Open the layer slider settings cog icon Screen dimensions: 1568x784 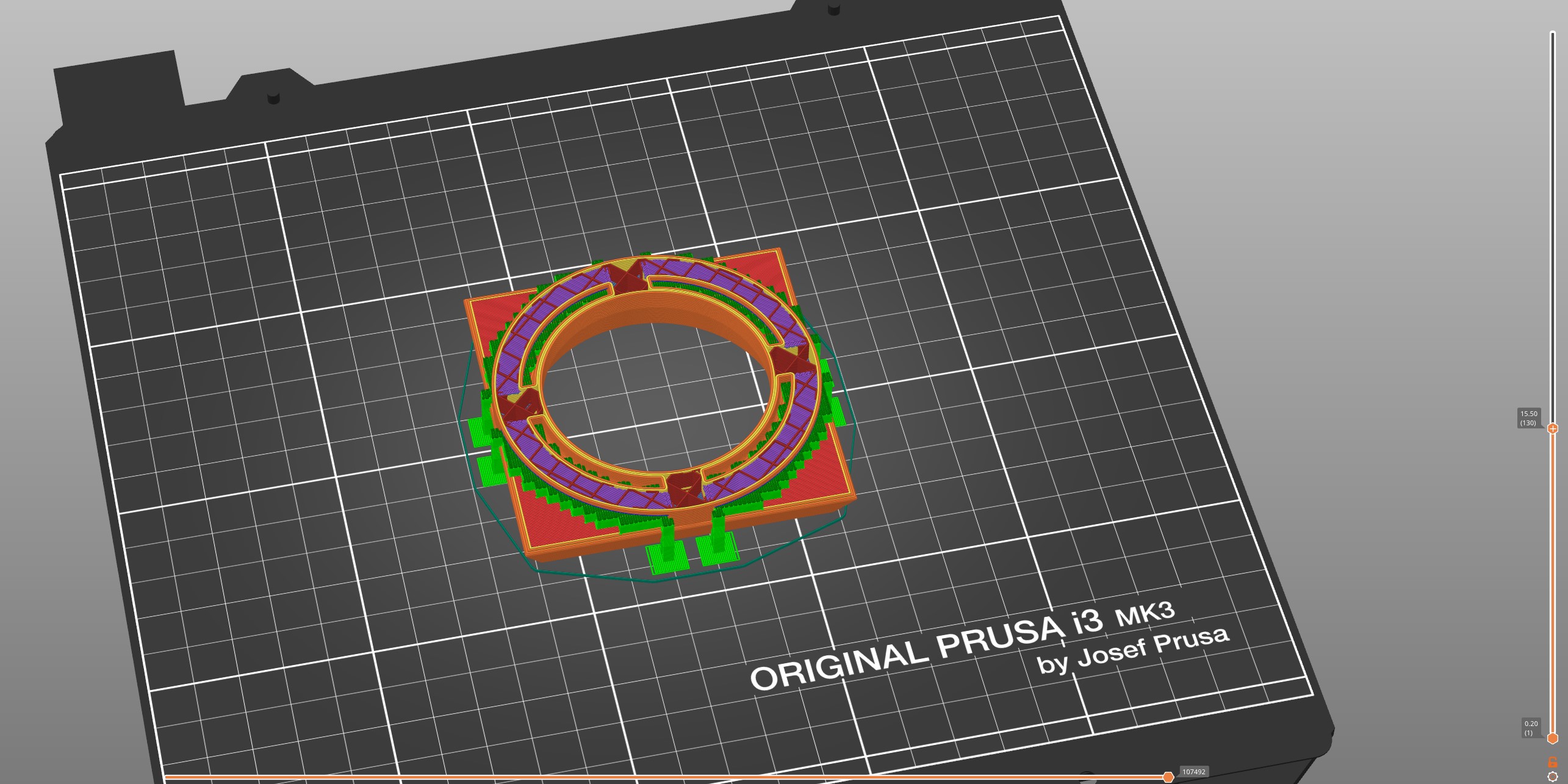coord(1553,777)
